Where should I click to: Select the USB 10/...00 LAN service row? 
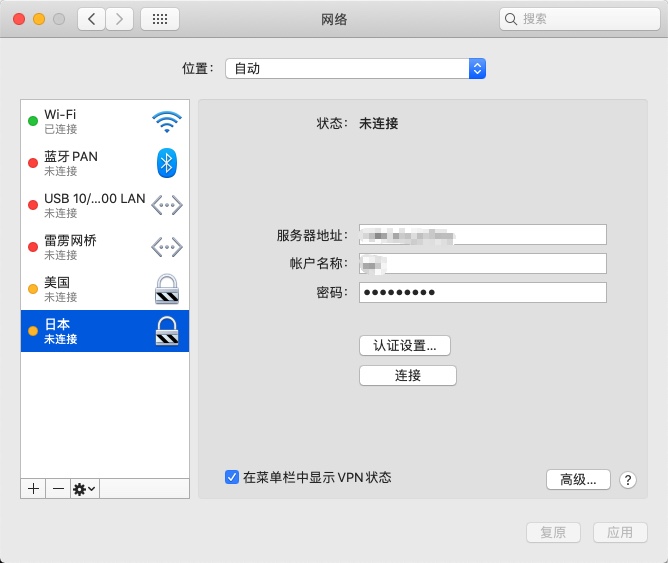[x=105, y=205]
